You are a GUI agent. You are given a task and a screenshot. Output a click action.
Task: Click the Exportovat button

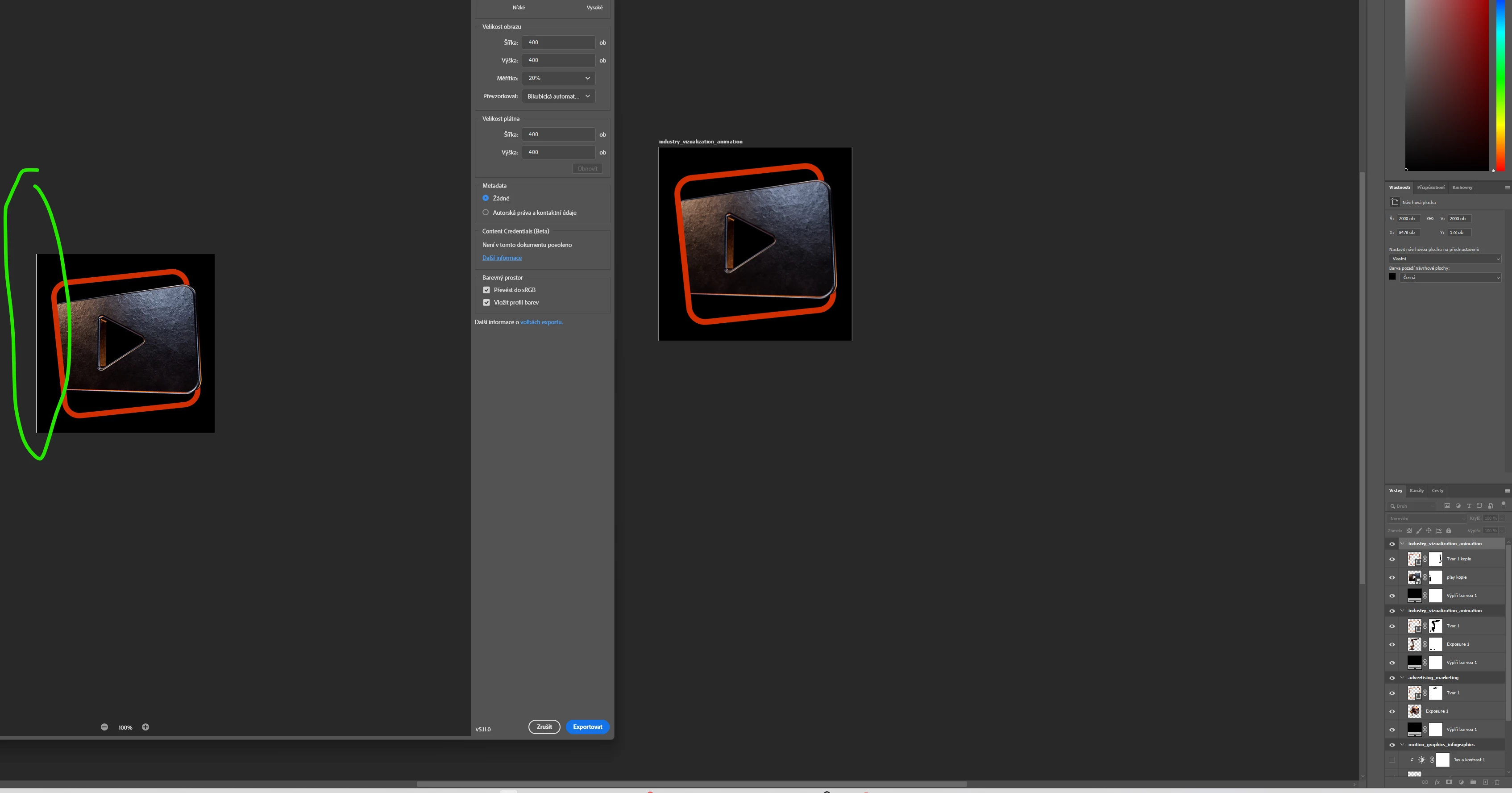588,727
